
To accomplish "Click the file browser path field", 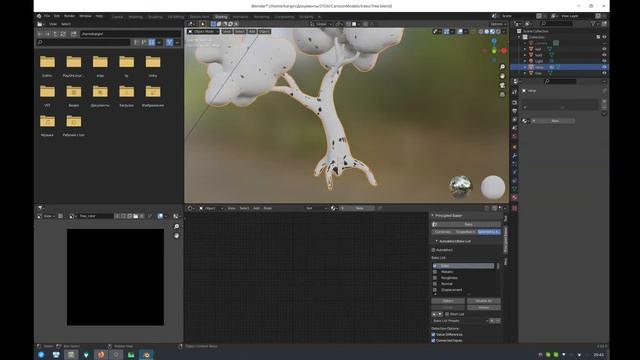I will coord(130,34).
